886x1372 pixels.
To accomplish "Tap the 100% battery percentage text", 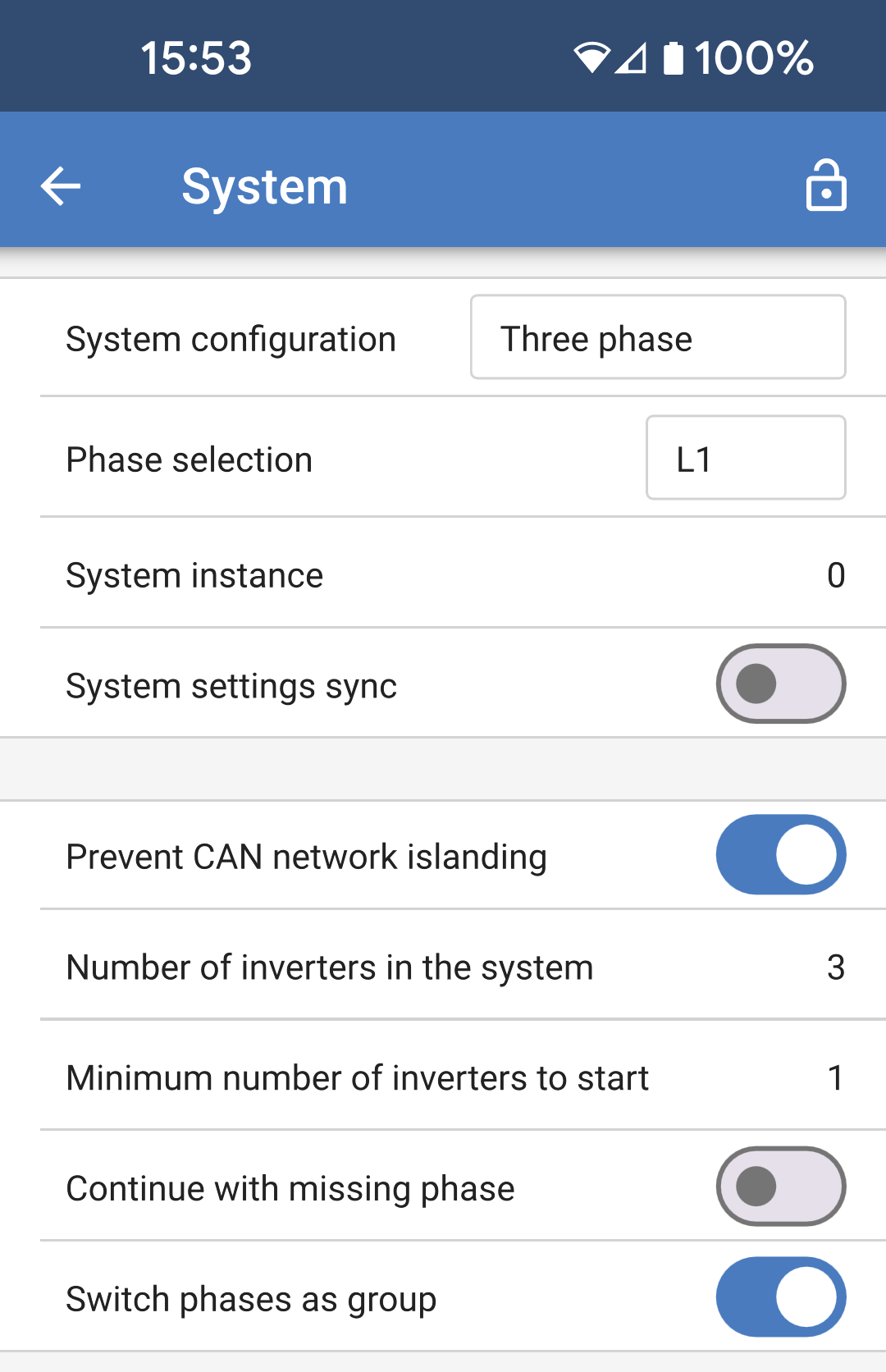I will tap(754, 58).
